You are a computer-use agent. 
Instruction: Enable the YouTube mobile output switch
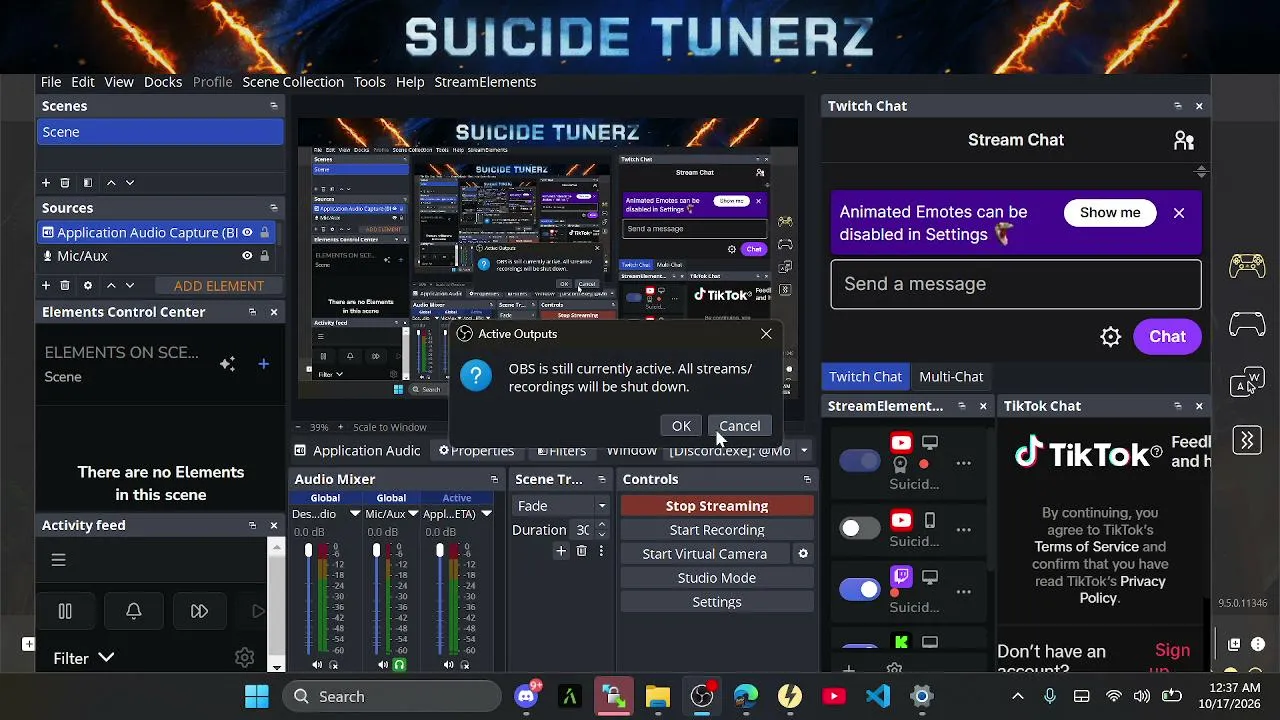(x=859, y=528)
